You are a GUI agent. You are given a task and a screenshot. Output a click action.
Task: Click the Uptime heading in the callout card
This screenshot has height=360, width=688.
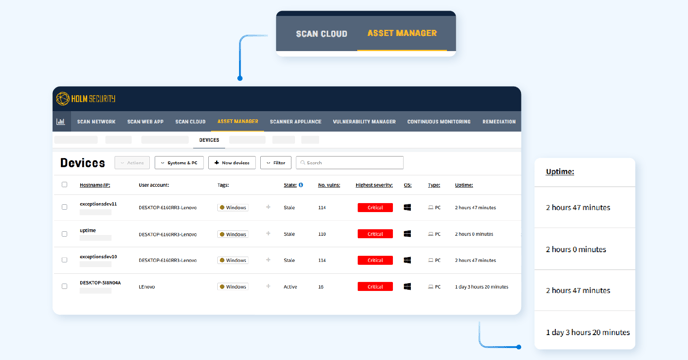(x=560, y=172)
